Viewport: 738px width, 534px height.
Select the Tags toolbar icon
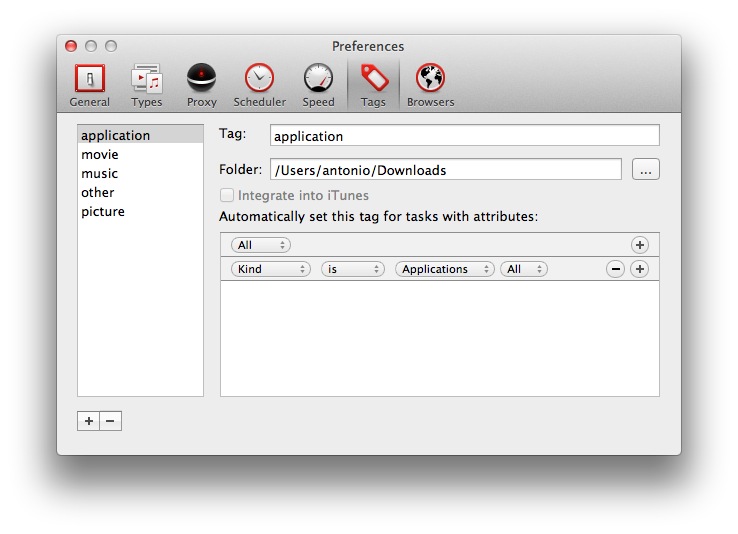pyautogui.click(x=373, y=85)
